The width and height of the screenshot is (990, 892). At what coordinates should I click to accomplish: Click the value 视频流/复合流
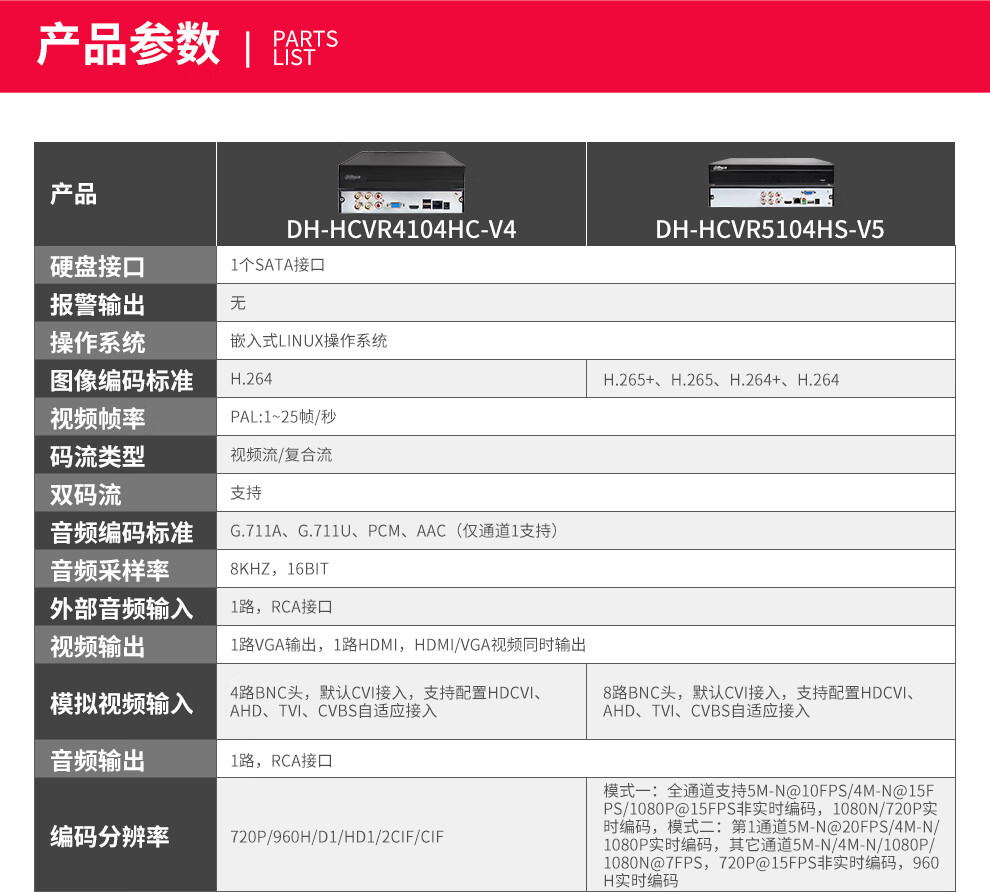coord(281,455)
